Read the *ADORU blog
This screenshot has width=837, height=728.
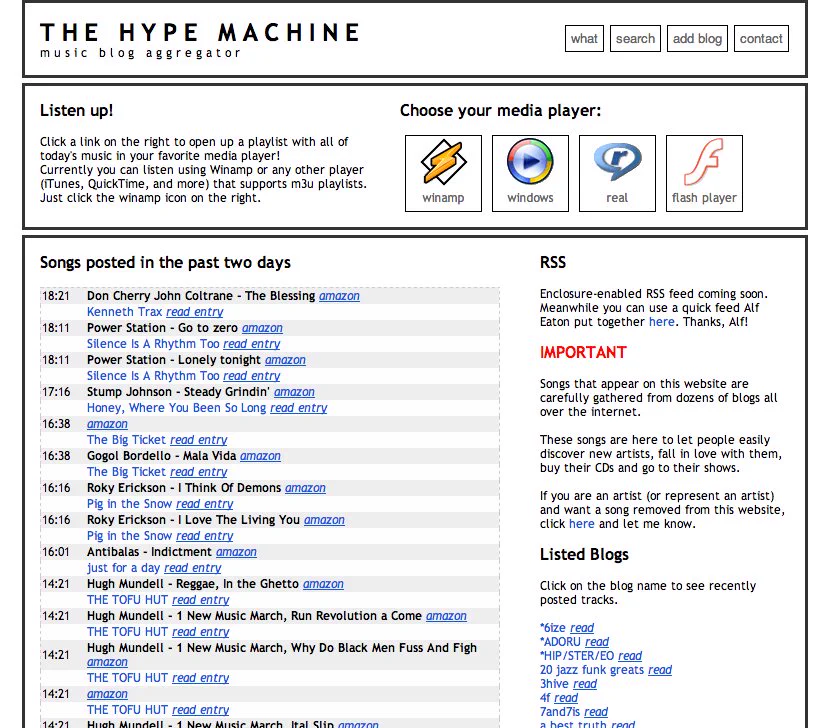point(597,642)
